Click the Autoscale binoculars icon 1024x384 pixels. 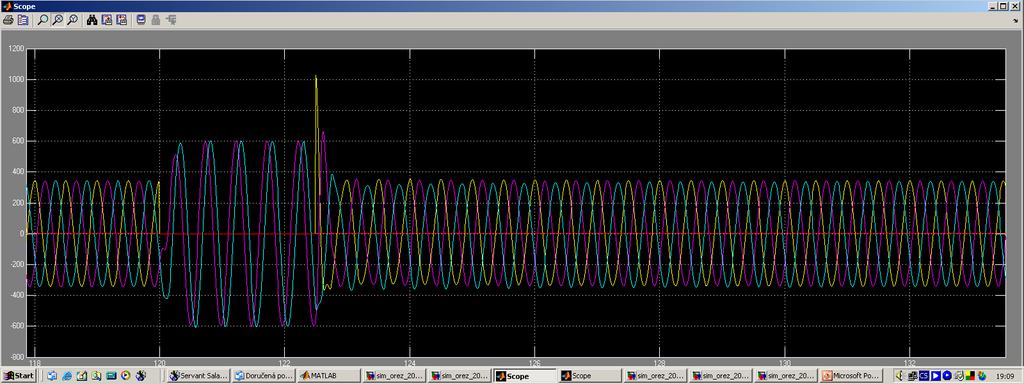[x=92, y=20]
